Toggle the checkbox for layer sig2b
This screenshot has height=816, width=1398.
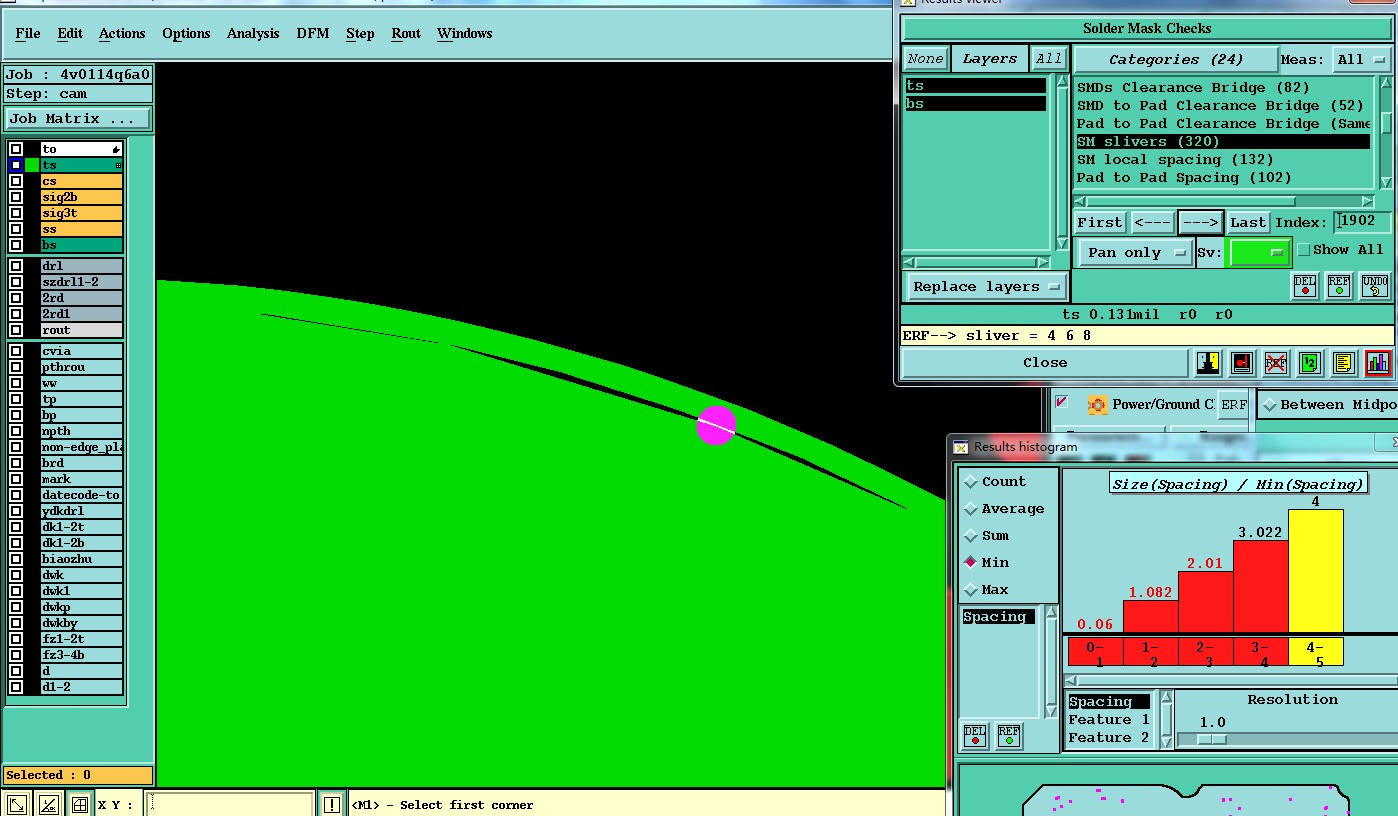[x=16, y=197]
